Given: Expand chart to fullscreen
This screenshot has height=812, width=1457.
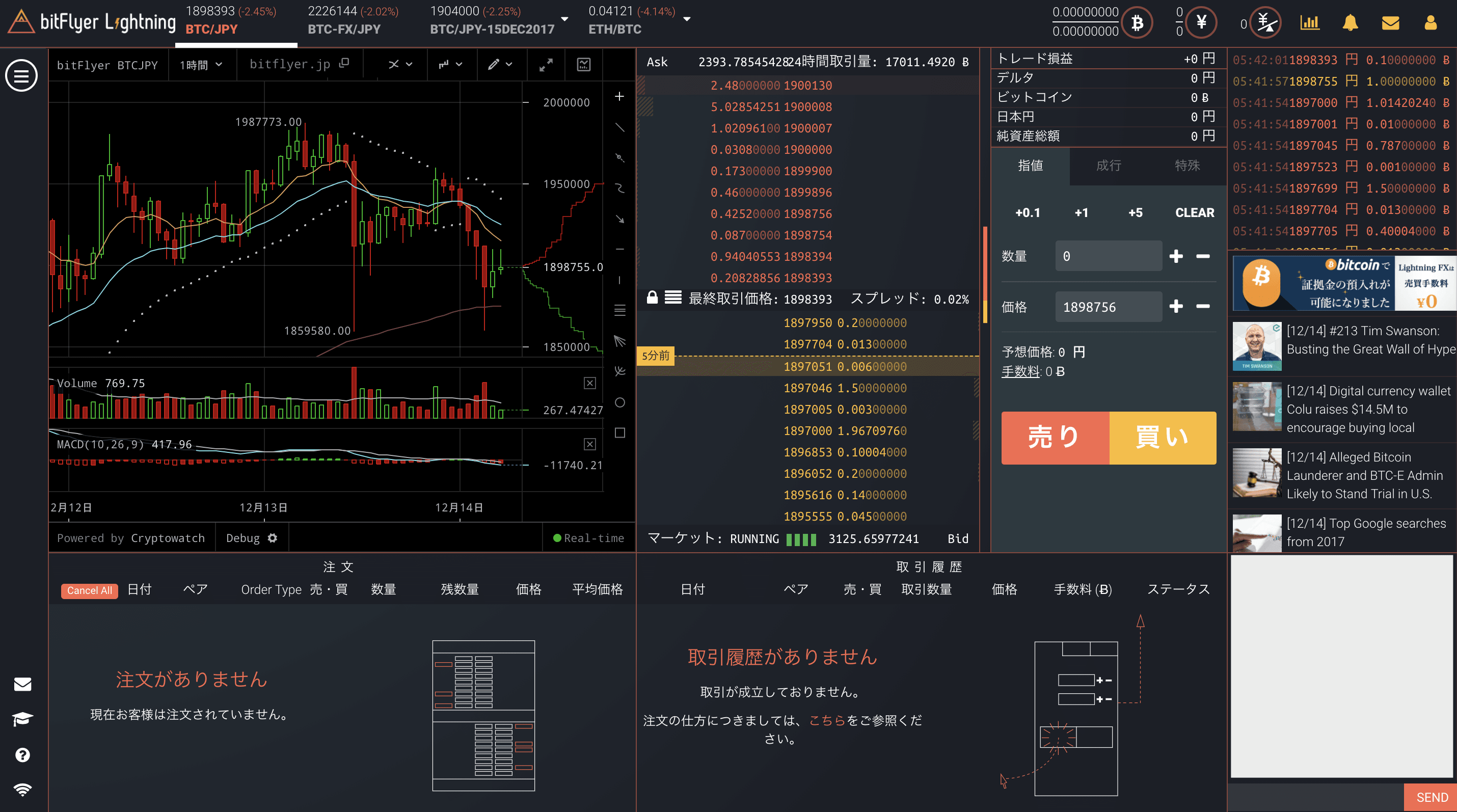Looking at the screenshot, I should [x=546, y=65].
